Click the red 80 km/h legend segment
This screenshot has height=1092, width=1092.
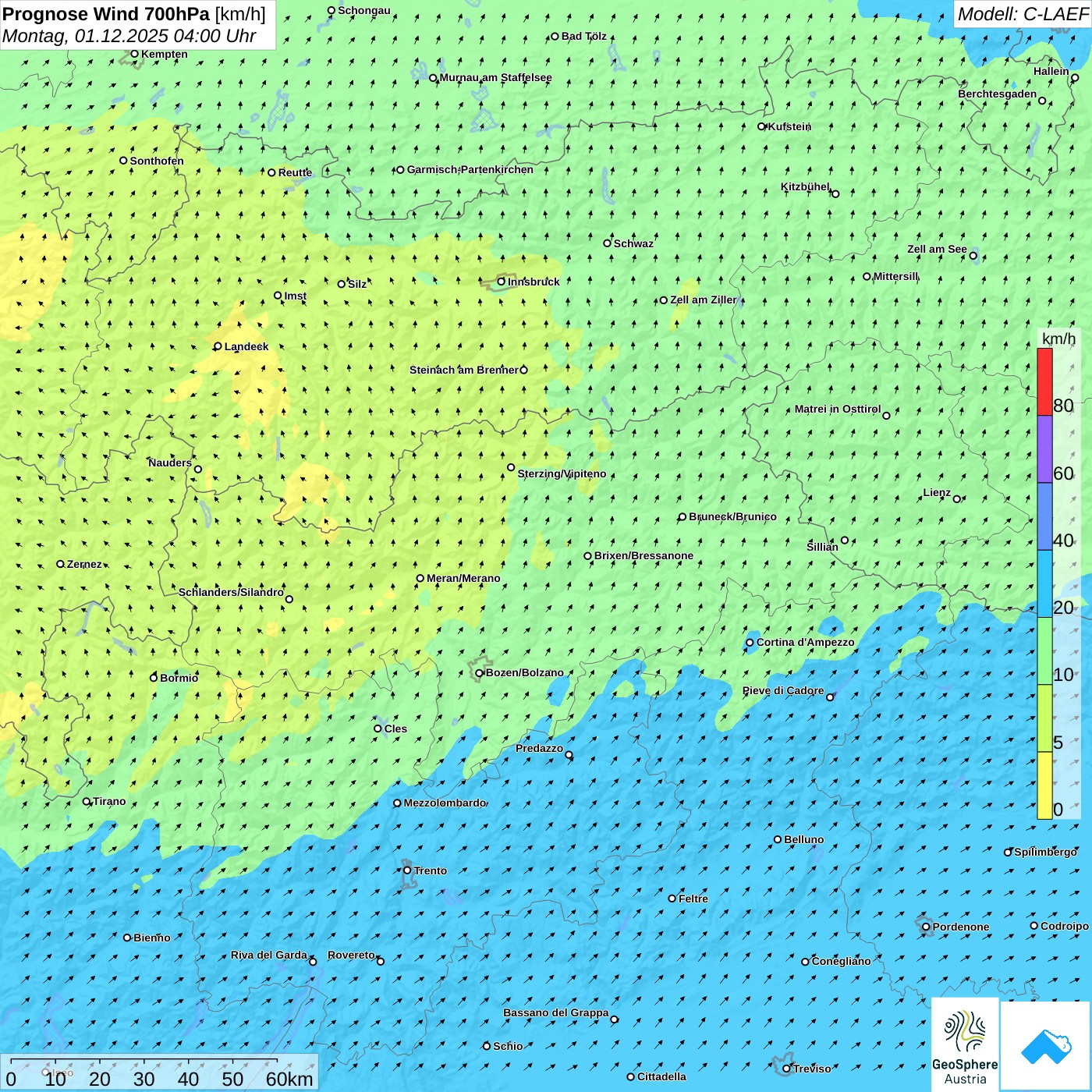(x=1044, y=381)
